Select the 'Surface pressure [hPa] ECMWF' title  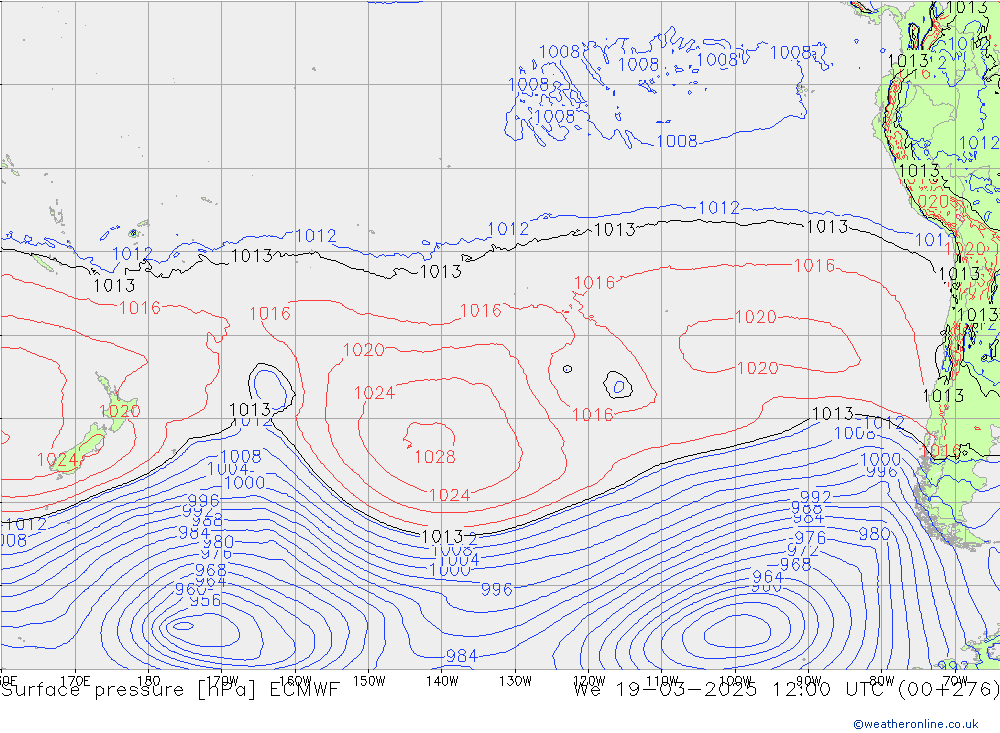click(x=170, y=690)
